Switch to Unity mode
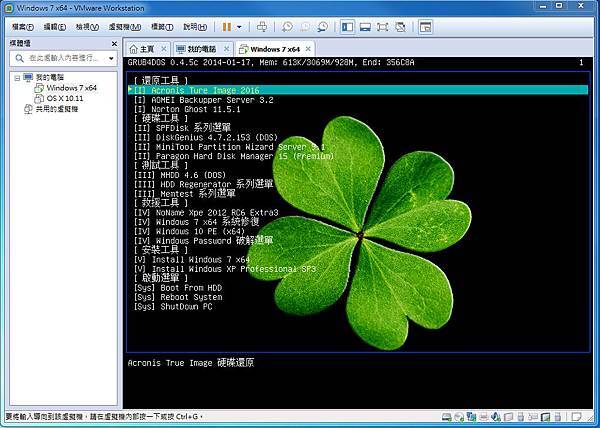600x428 pixels. coord(400,27)
